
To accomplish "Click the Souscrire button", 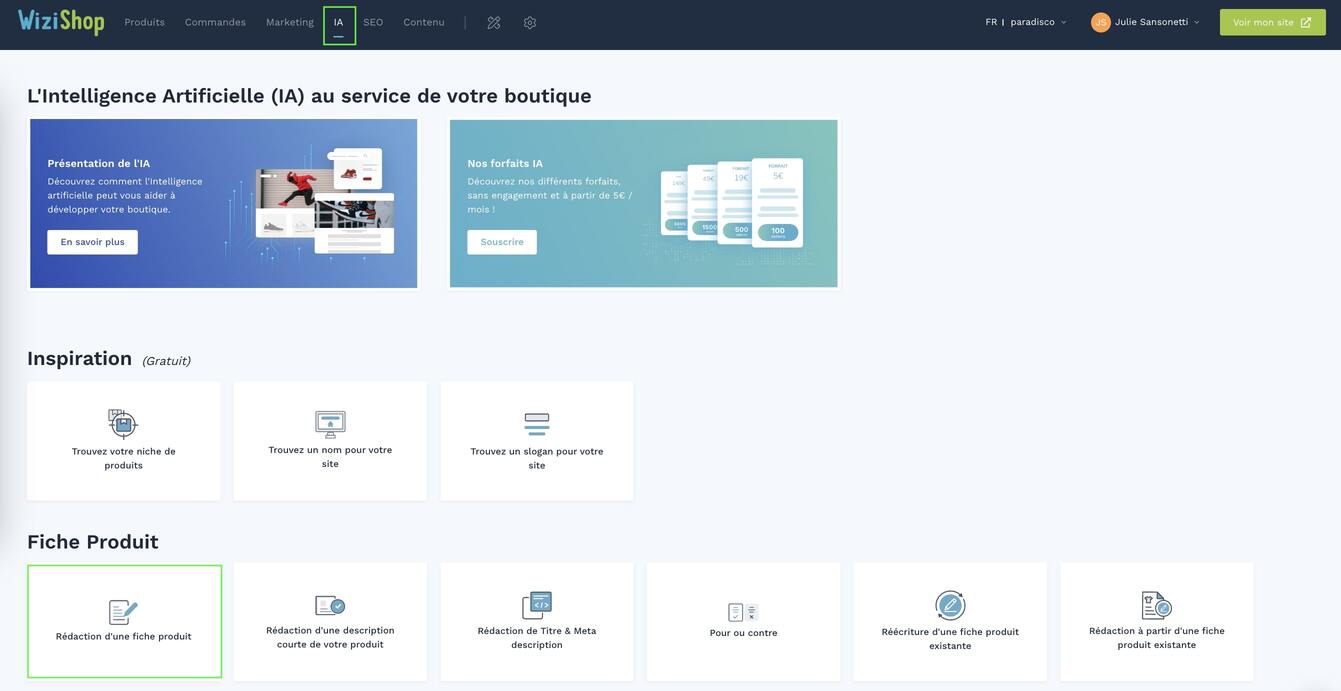I will click(x=502, y=242).
